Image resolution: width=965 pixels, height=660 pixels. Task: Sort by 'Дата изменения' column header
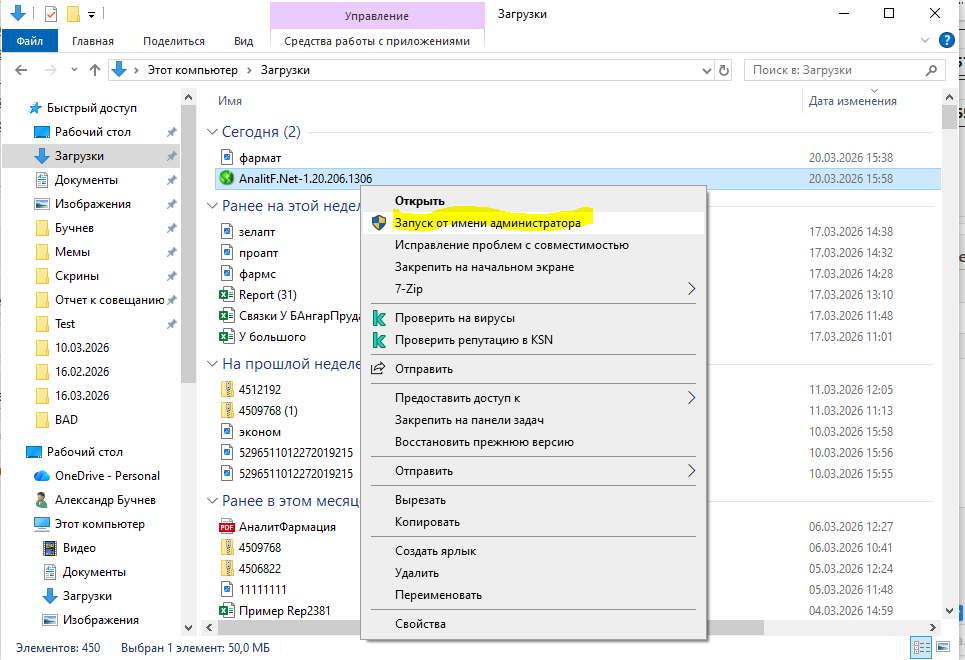click(x=852, y=101)
